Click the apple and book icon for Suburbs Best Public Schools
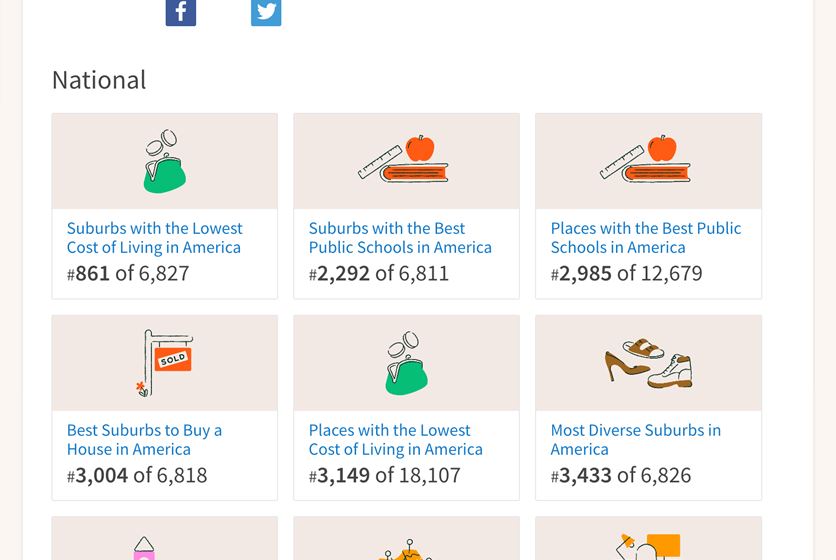 pos(403,158)
